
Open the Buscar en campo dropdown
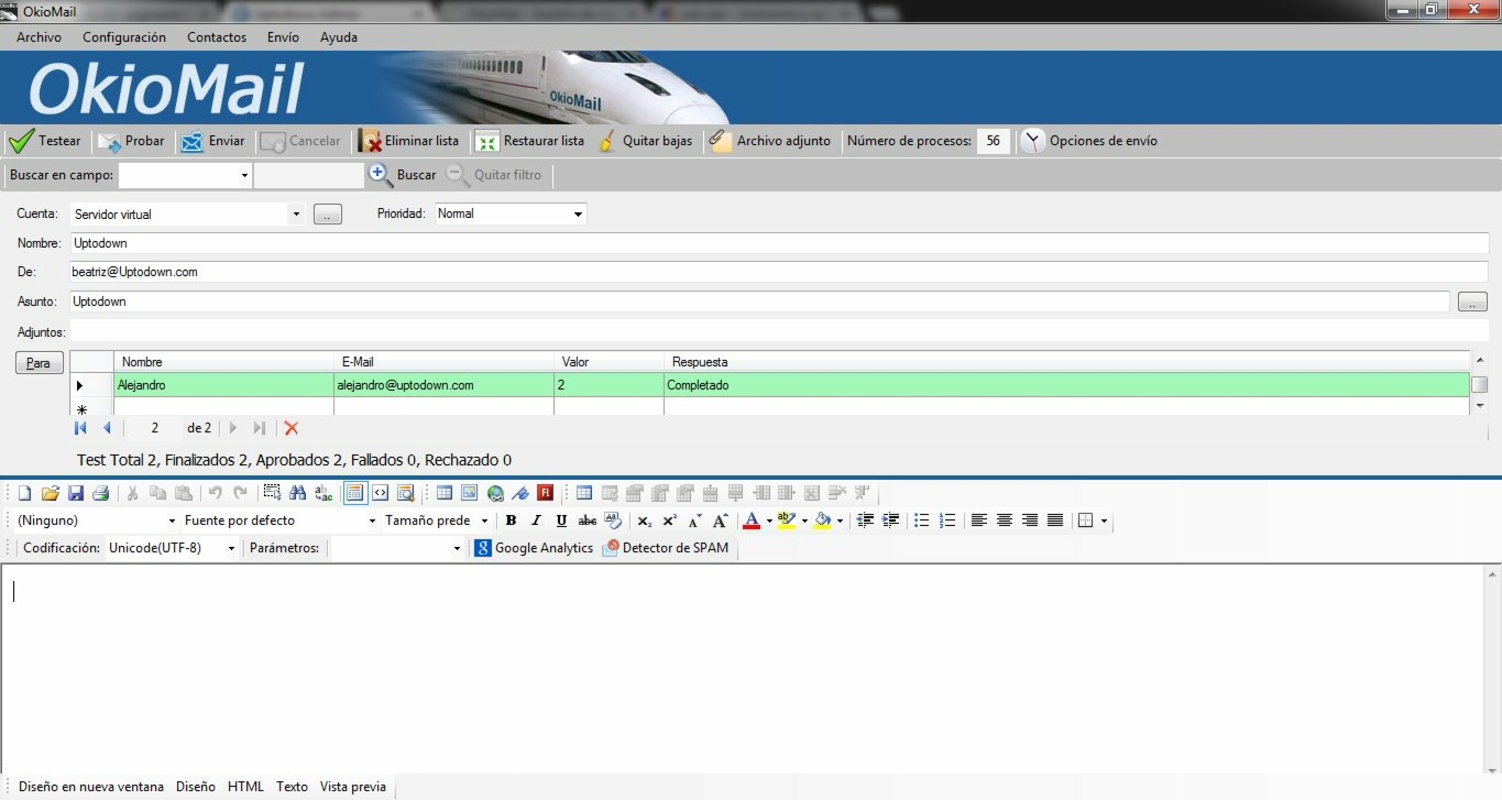coord(185,175)
